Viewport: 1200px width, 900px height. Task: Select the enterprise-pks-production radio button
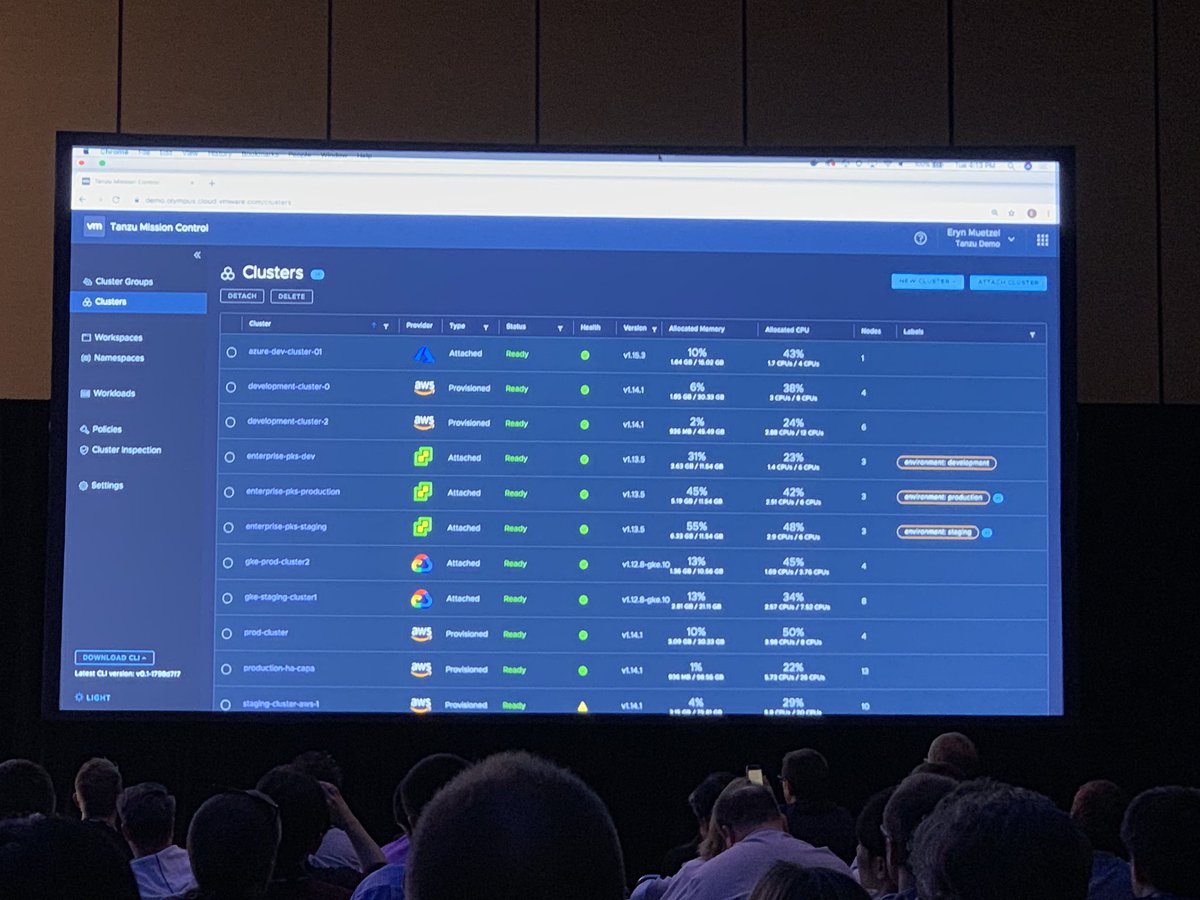[x=231, y=492]
